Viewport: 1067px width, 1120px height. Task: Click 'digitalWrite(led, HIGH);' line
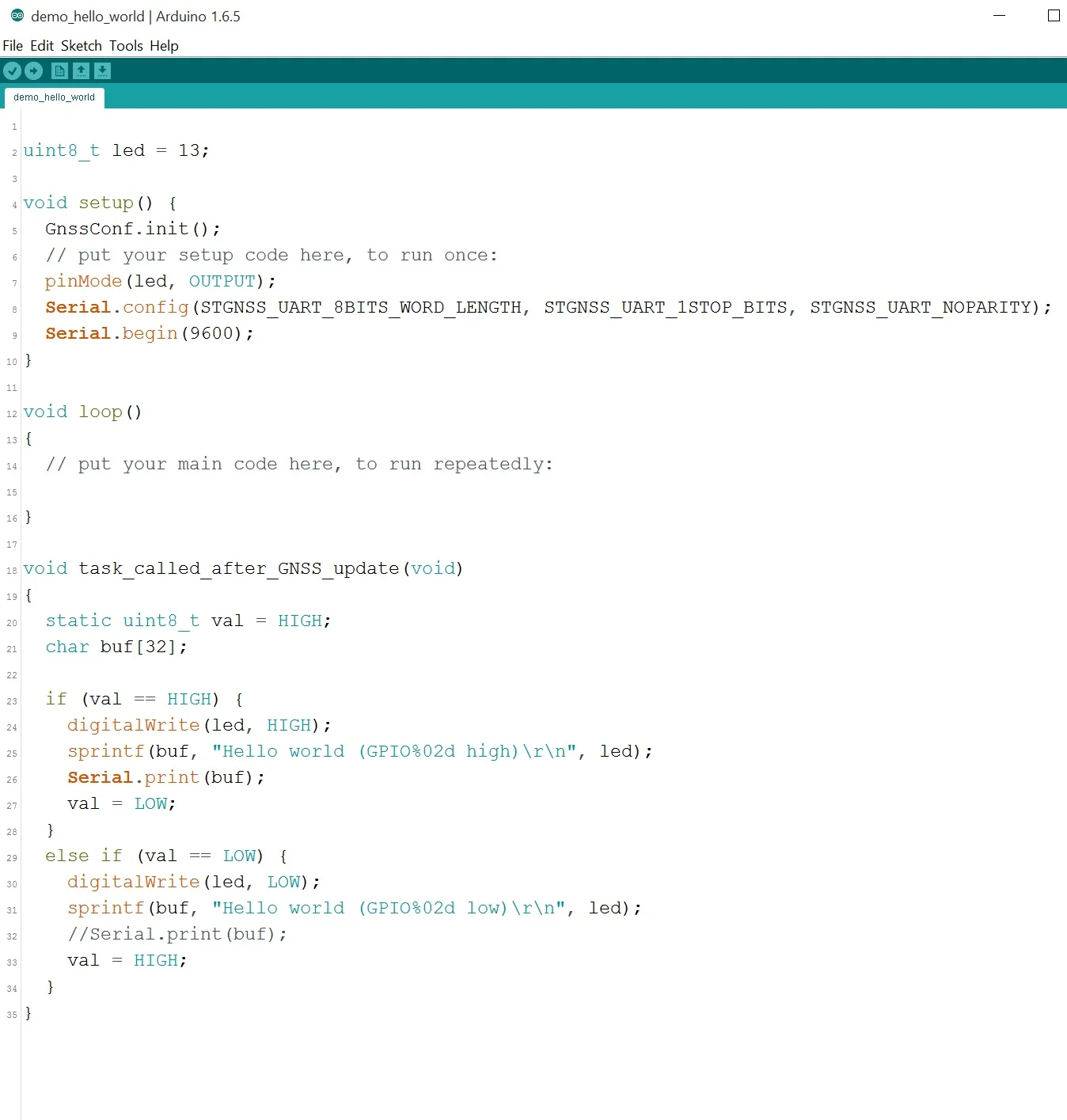[x=199, y=725]
